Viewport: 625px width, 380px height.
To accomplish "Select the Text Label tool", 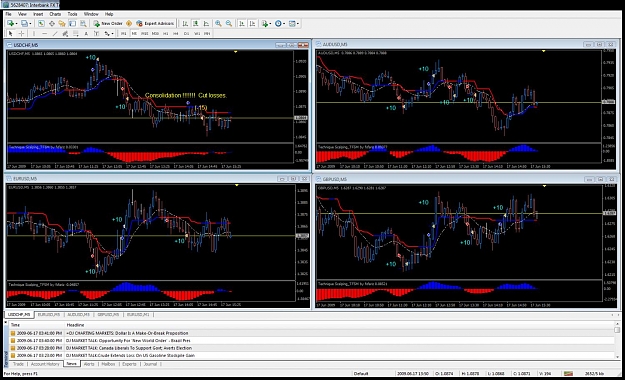I will click(96, 33).
